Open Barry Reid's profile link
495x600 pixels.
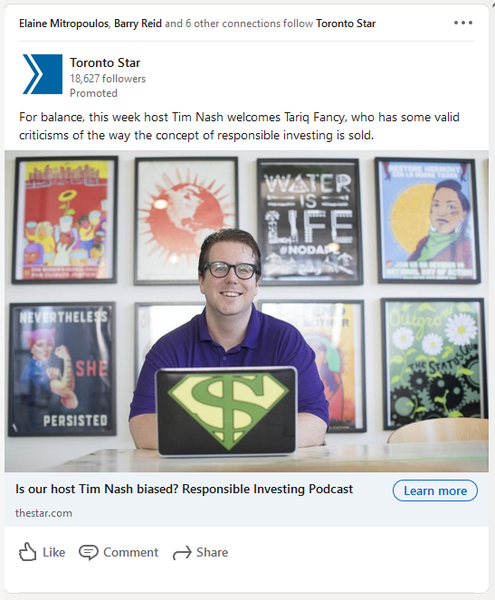138,23
